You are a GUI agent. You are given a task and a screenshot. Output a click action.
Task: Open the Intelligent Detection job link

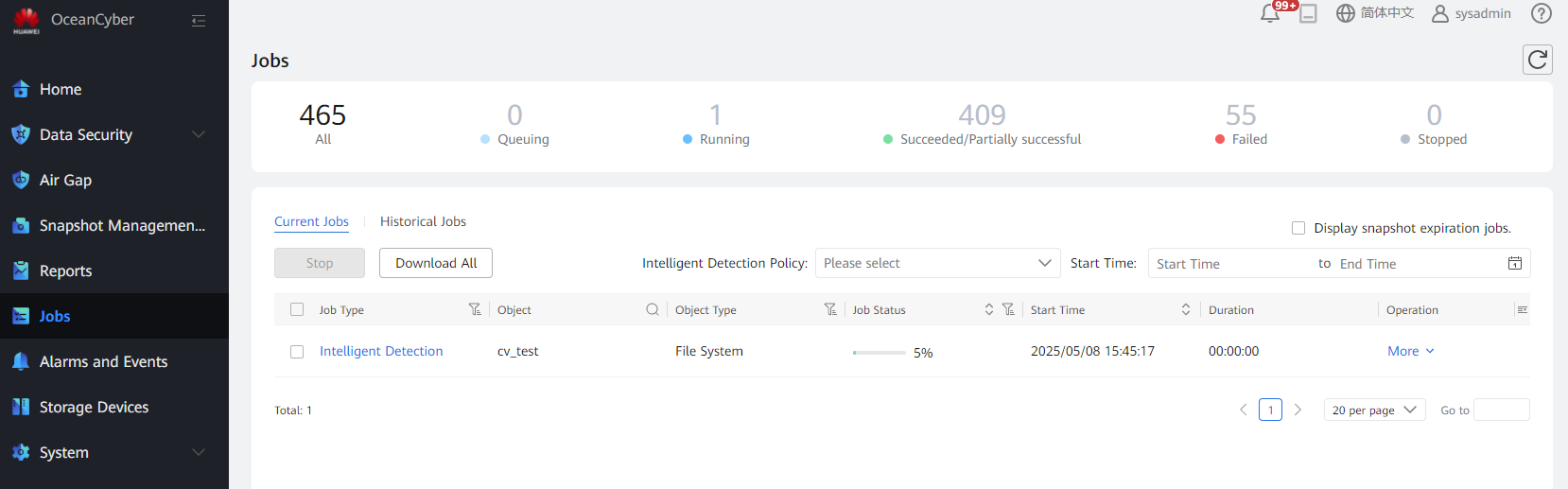click(381, 351)
